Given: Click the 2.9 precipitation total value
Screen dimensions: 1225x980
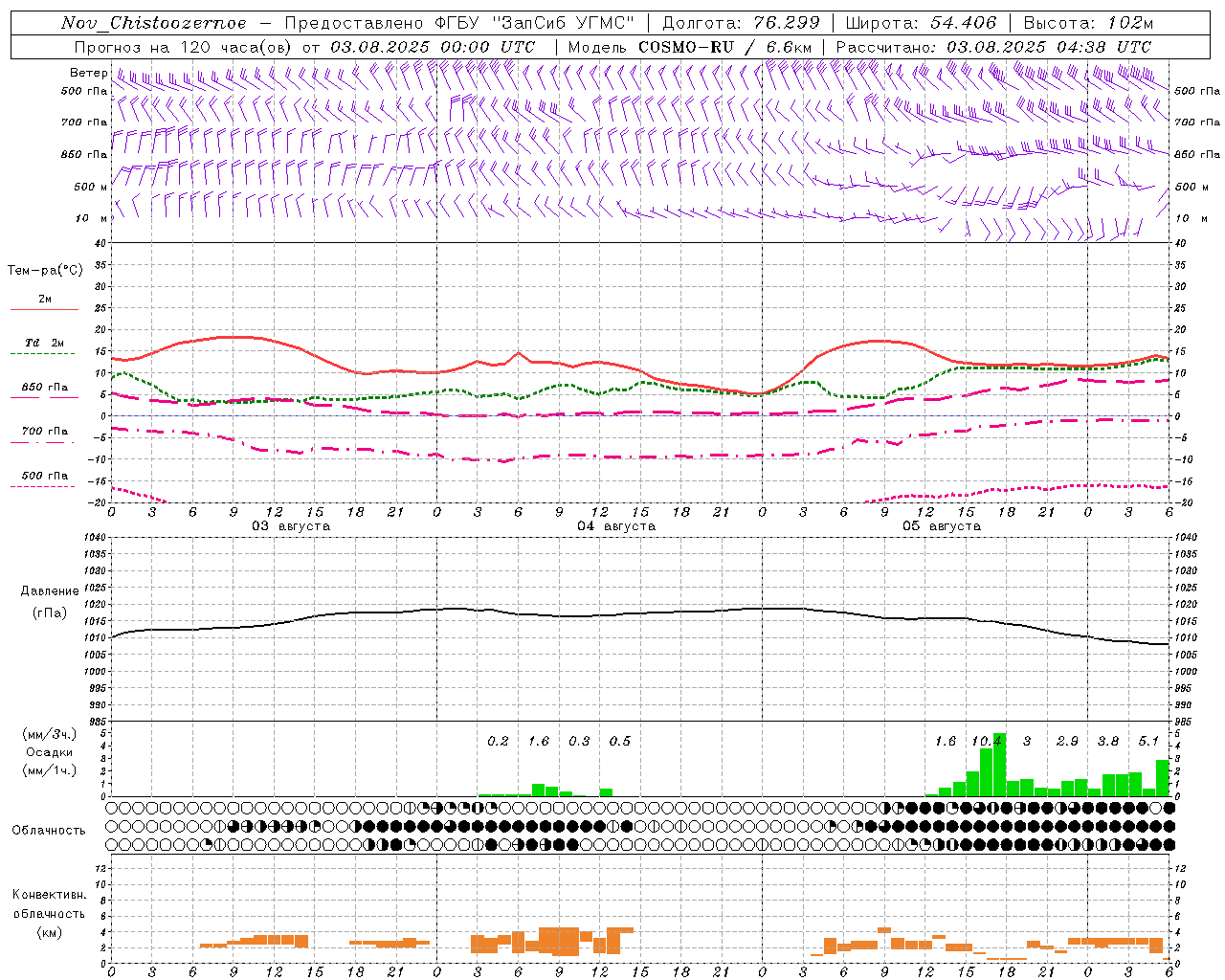Looking at the screenshot, I should [x=1067, y=742].
